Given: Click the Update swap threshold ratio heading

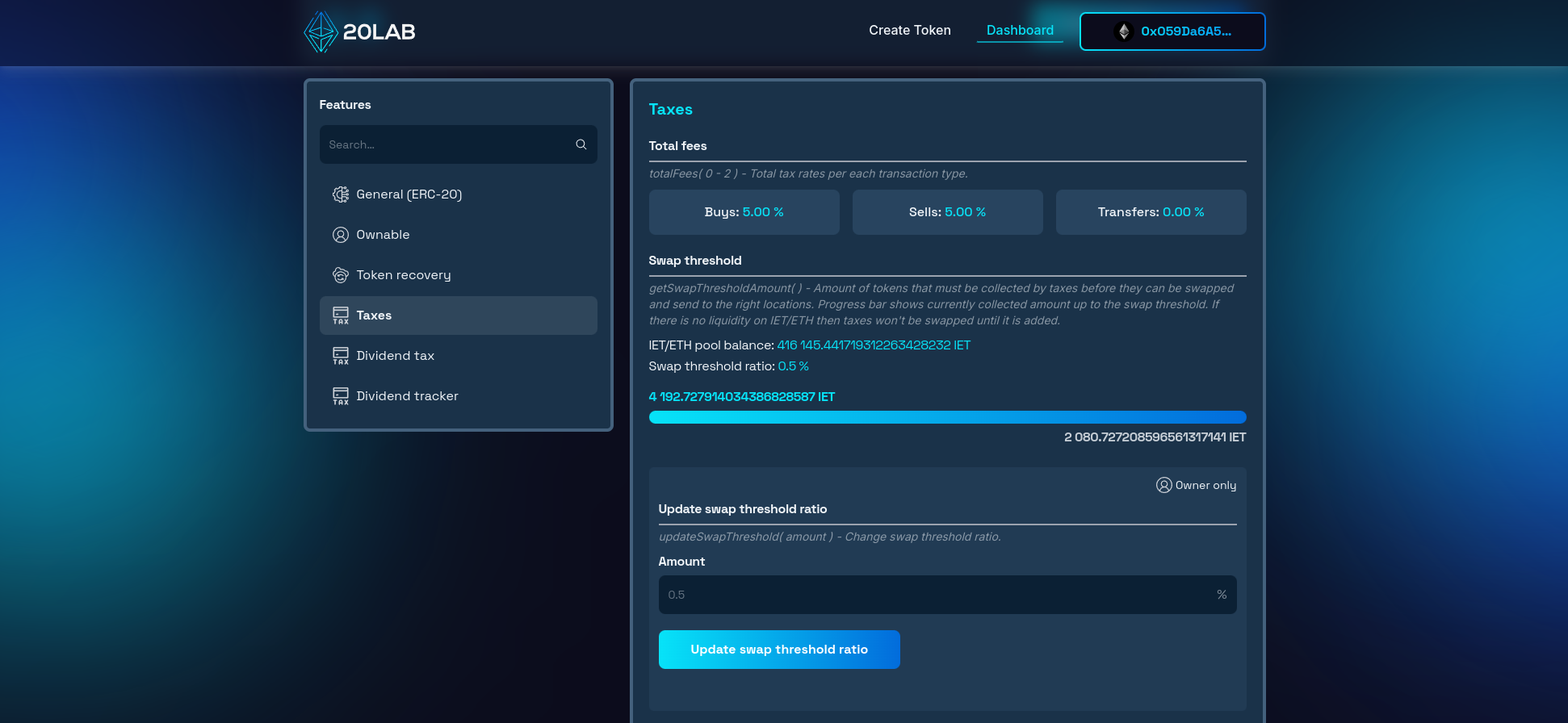Looking at the screenshot, I should click(743, 509).
